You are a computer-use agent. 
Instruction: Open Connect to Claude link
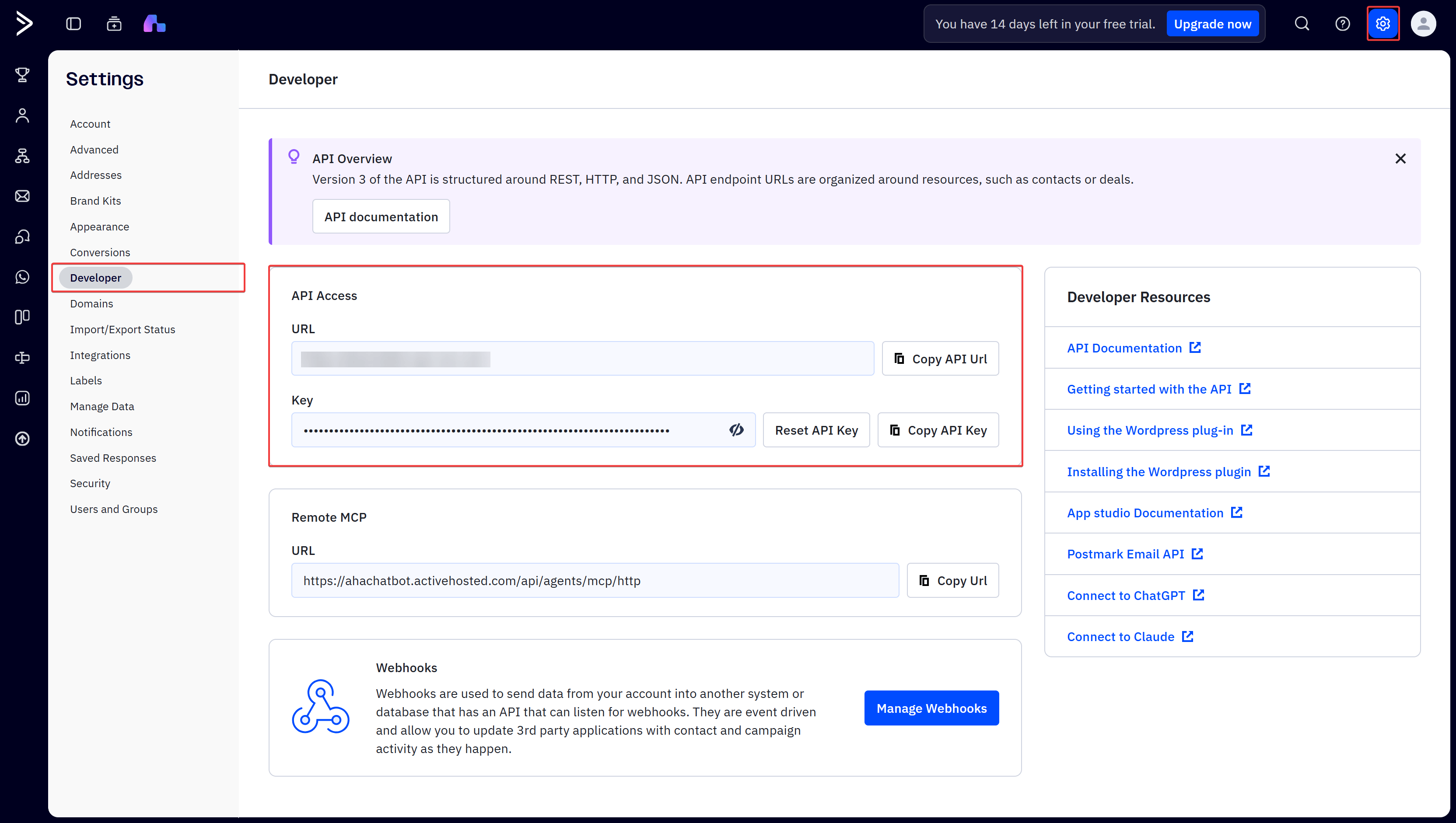tap(1130, 637)
